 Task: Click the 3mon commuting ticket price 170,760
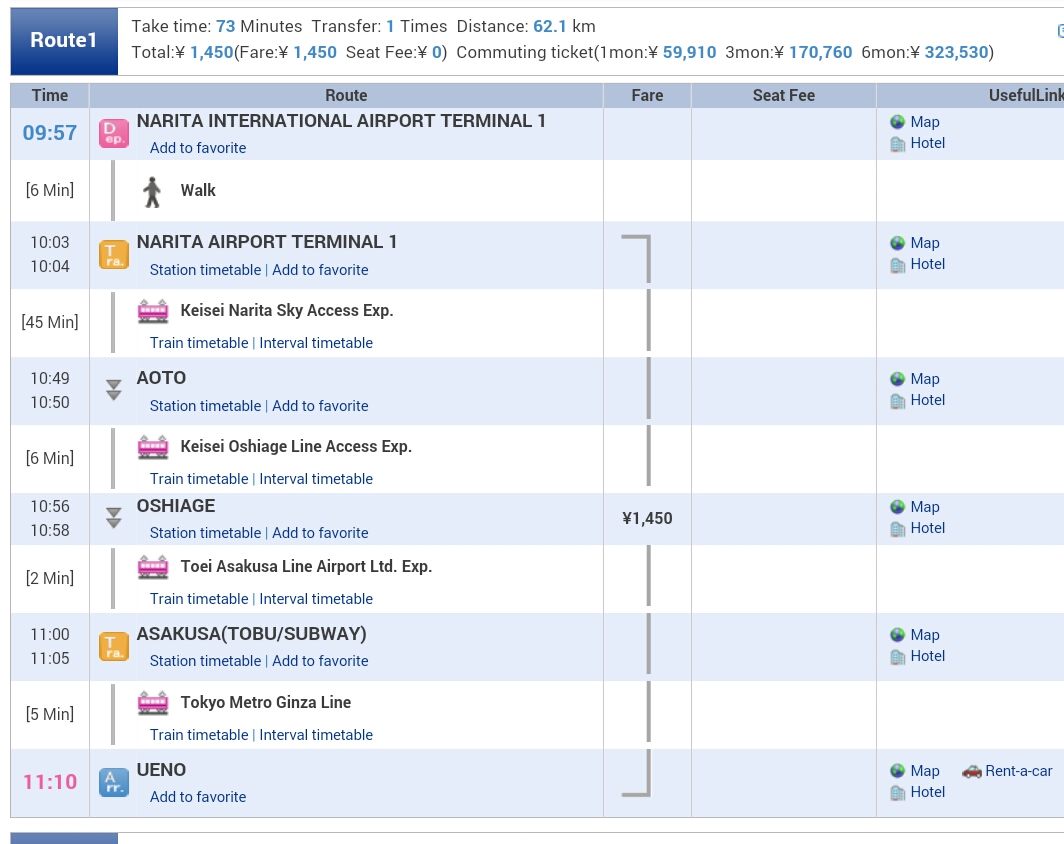(820, 53)
